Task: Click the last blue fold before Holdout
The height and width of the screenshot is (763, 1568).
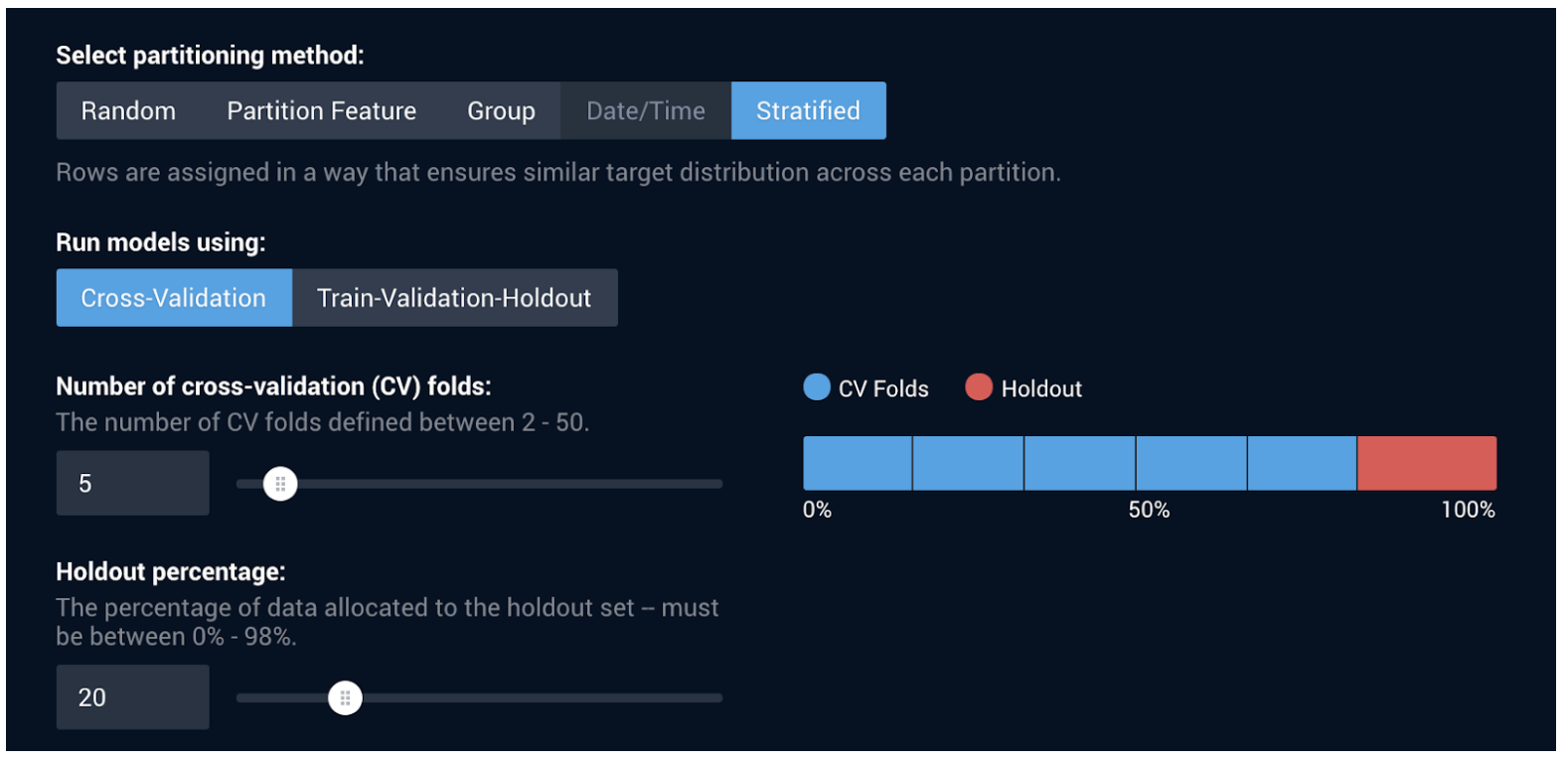Action: pos(1302,462)
